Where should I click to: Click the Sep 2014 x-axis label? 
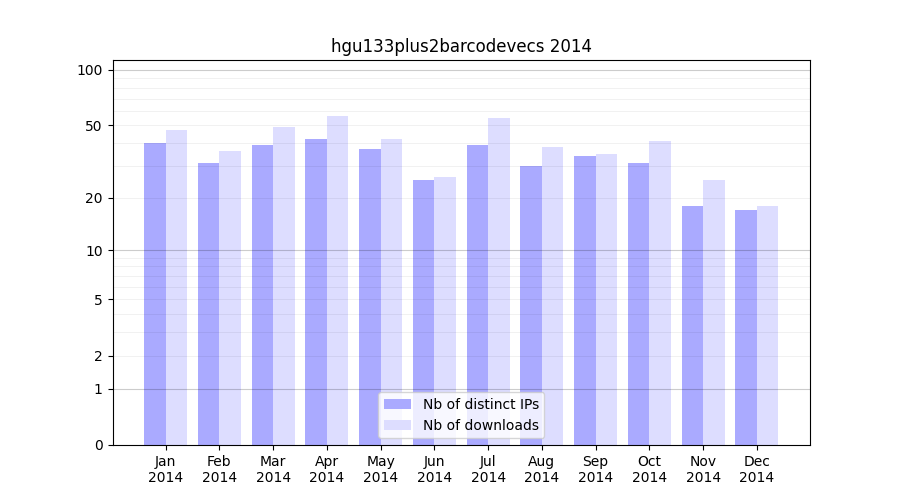click(x=595, y=469)
